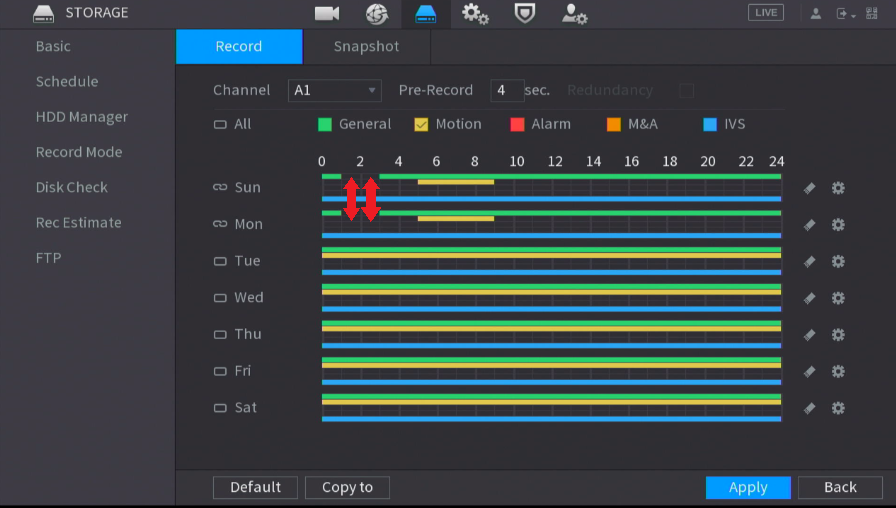Select the green General color box
This screenshot has width=896, height=508.
325,125
